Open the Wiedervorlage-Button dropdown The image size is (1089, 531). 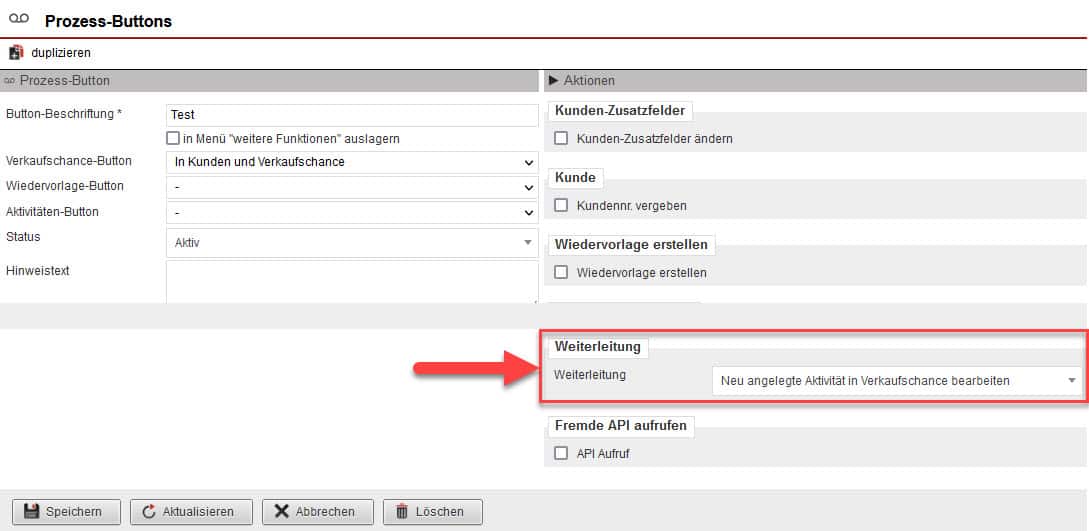point(352,187)
